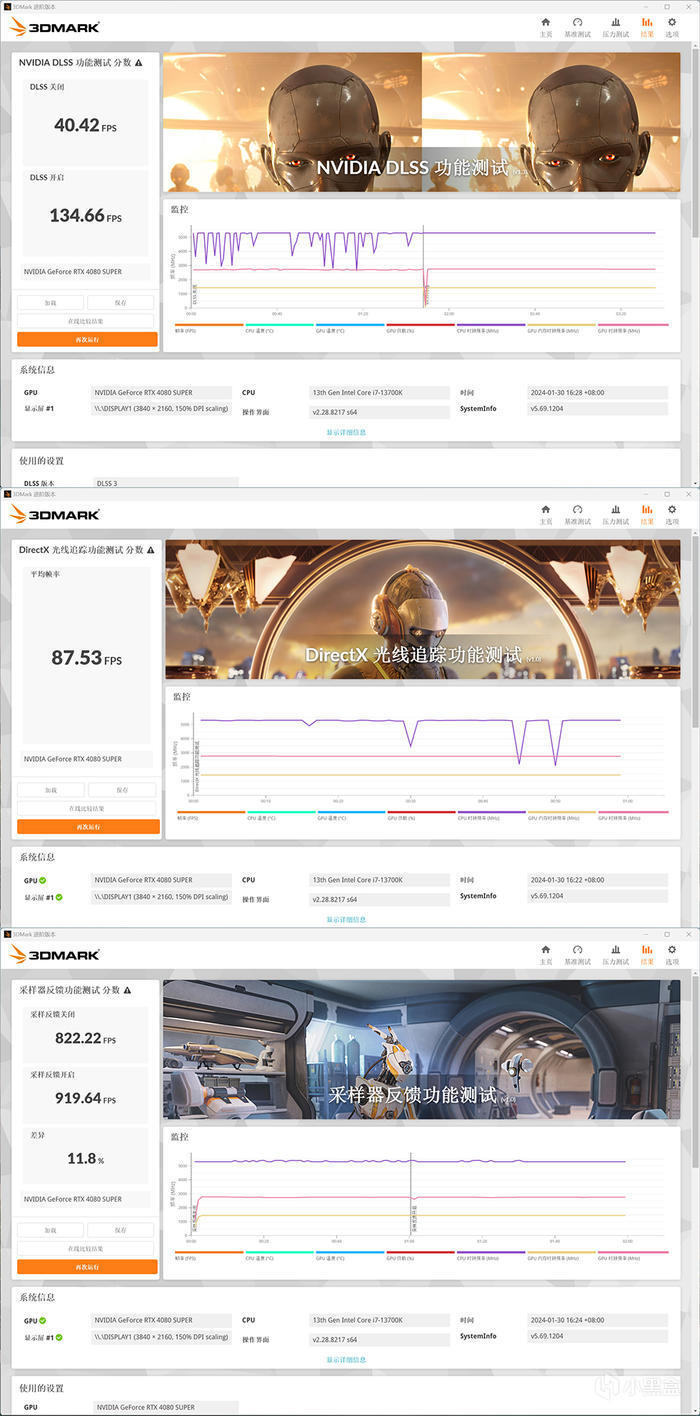
Task: Open Stress tests (压力测试) in the DirectX ray tracing window
Action: coord(615,514)
